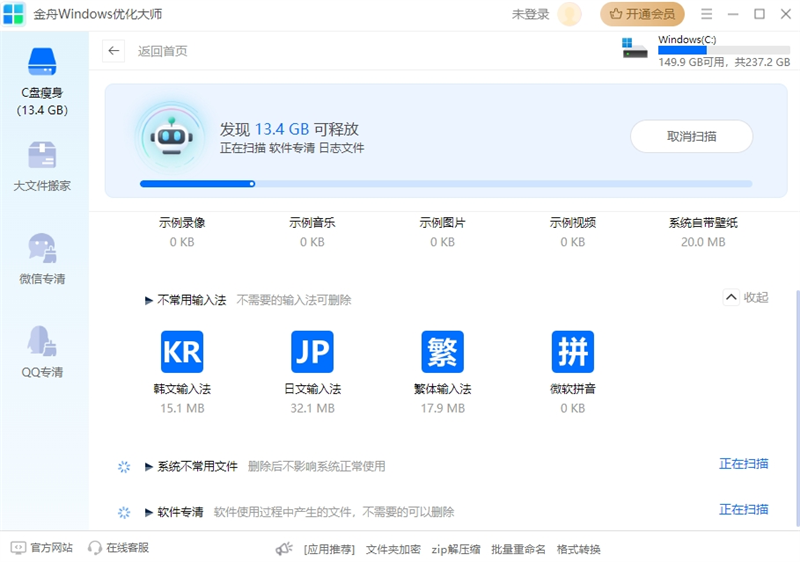Open the 文件夹加密 recommended app link

click(393, 549)
